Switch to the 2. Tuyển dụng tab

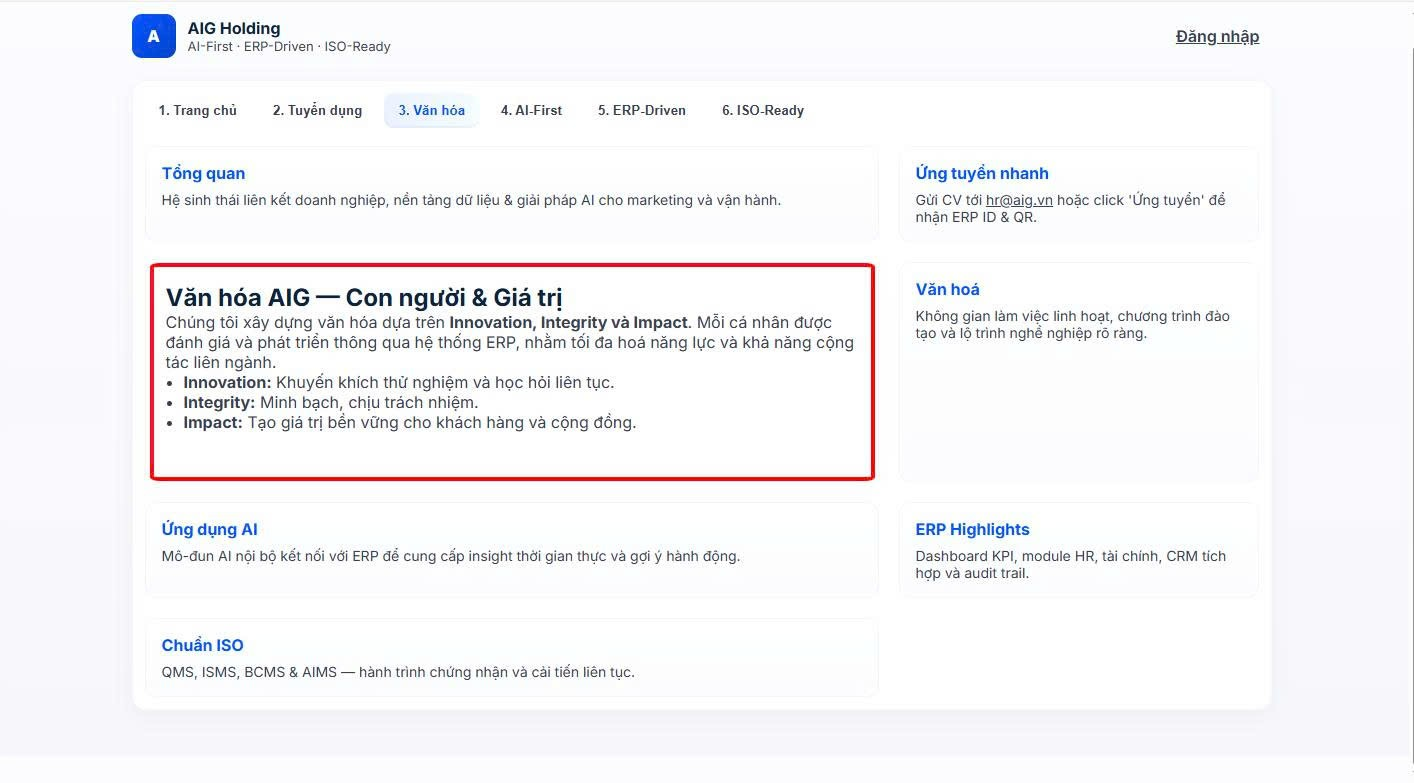tap(317, 111)
